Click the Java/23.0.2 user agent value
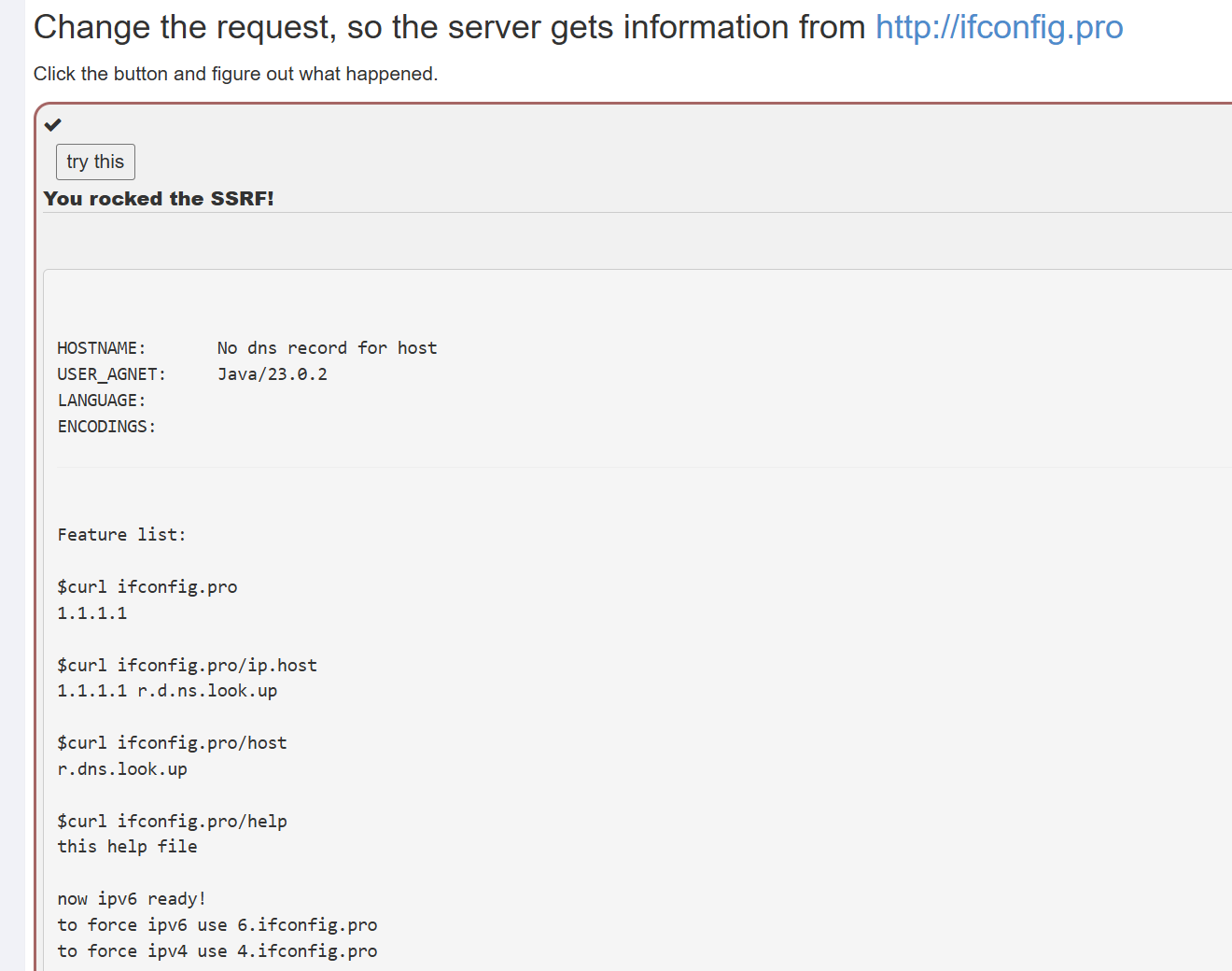 click(273, 374)
